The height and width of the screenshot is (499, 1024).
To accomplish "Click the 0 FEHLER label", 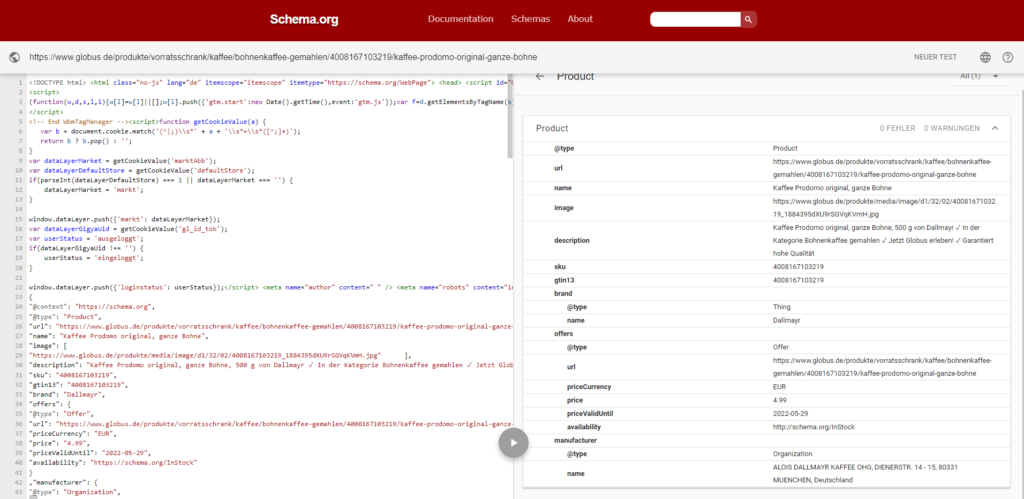I will point(897,128).
